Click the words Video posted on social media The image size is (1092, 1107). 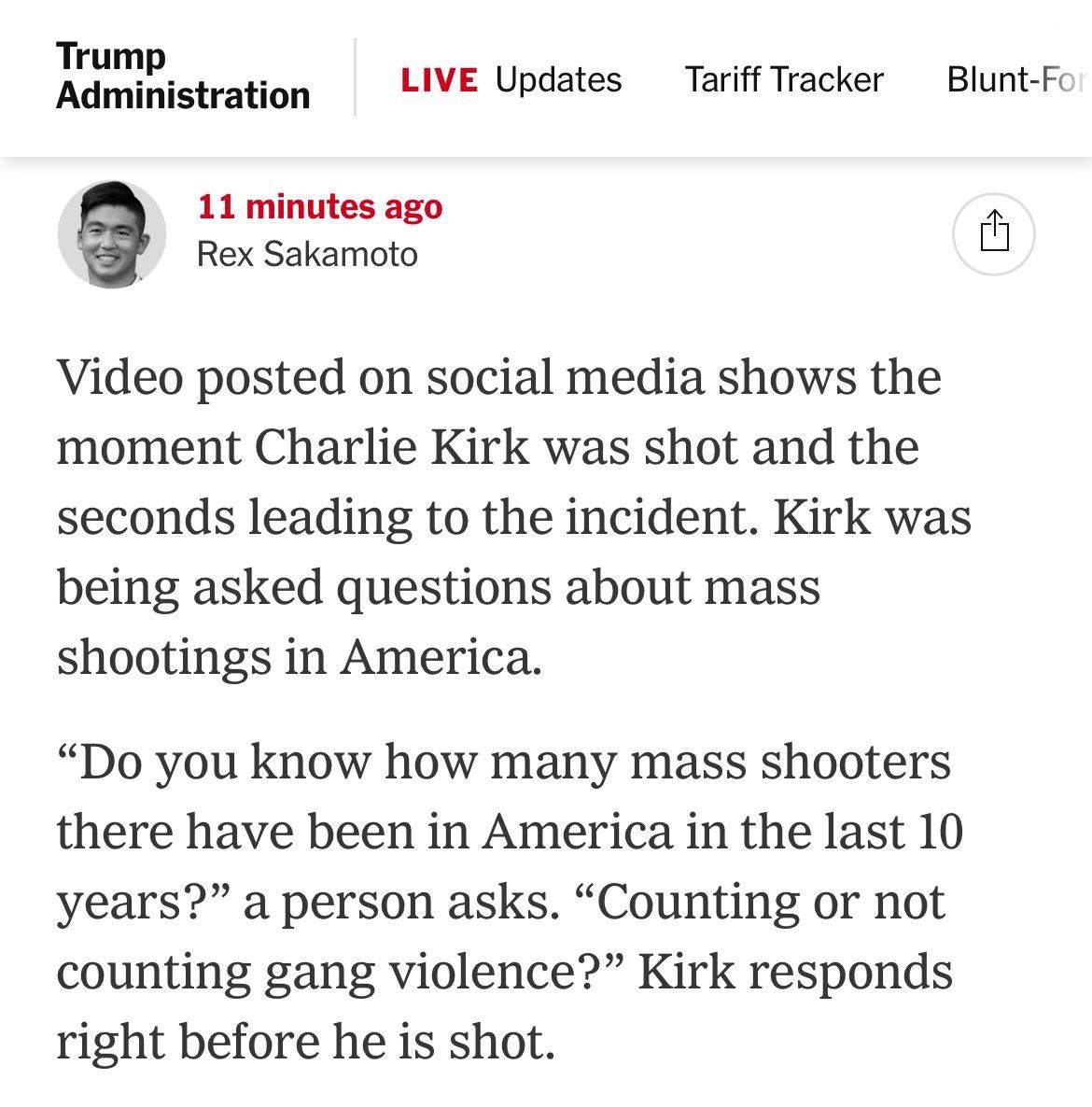click(380, 378)
